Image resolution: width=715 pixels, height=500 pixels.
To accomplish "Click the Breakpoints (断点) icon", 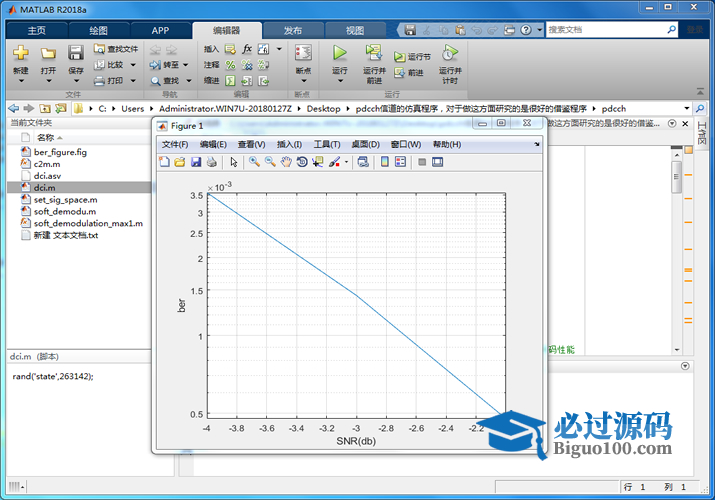I will click(x=303, y=53).
